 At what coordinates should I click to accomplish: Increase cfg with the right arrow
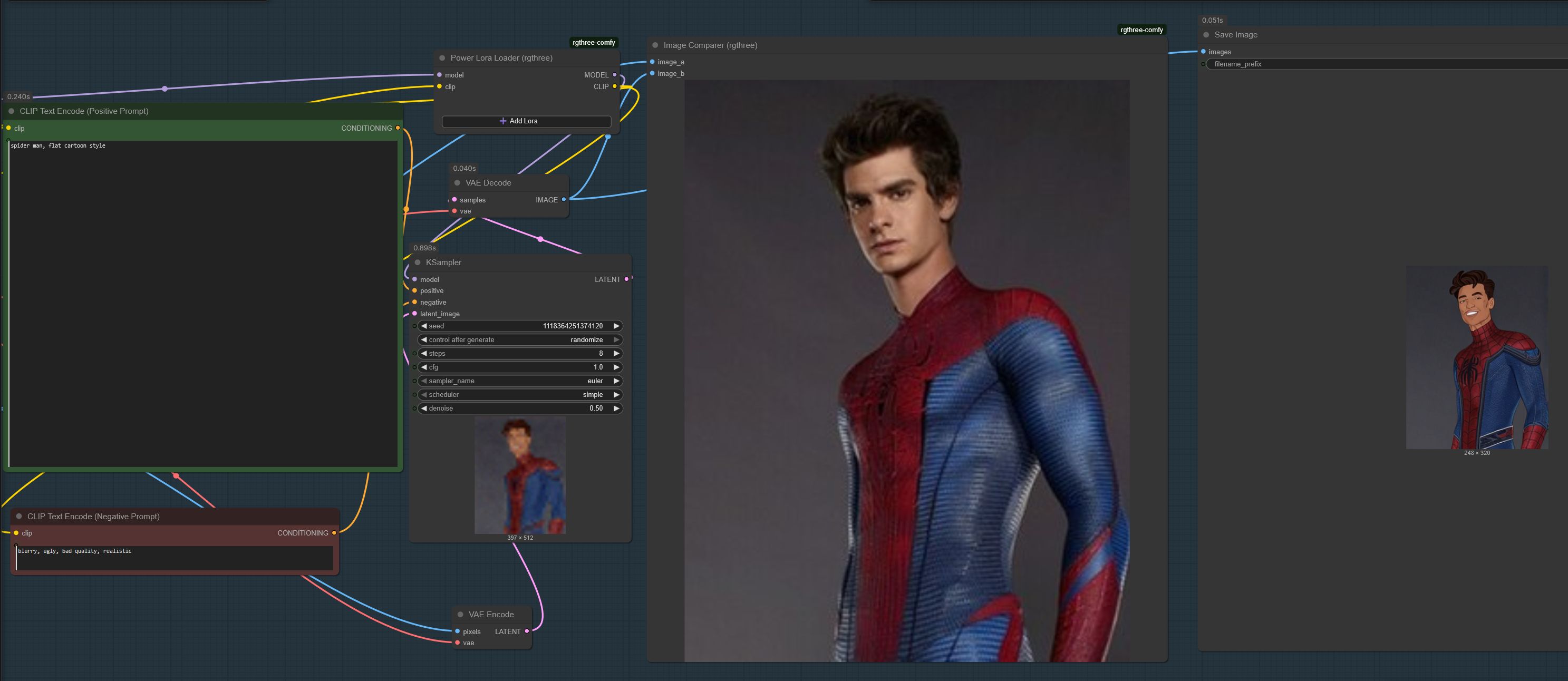click(617, 367)
